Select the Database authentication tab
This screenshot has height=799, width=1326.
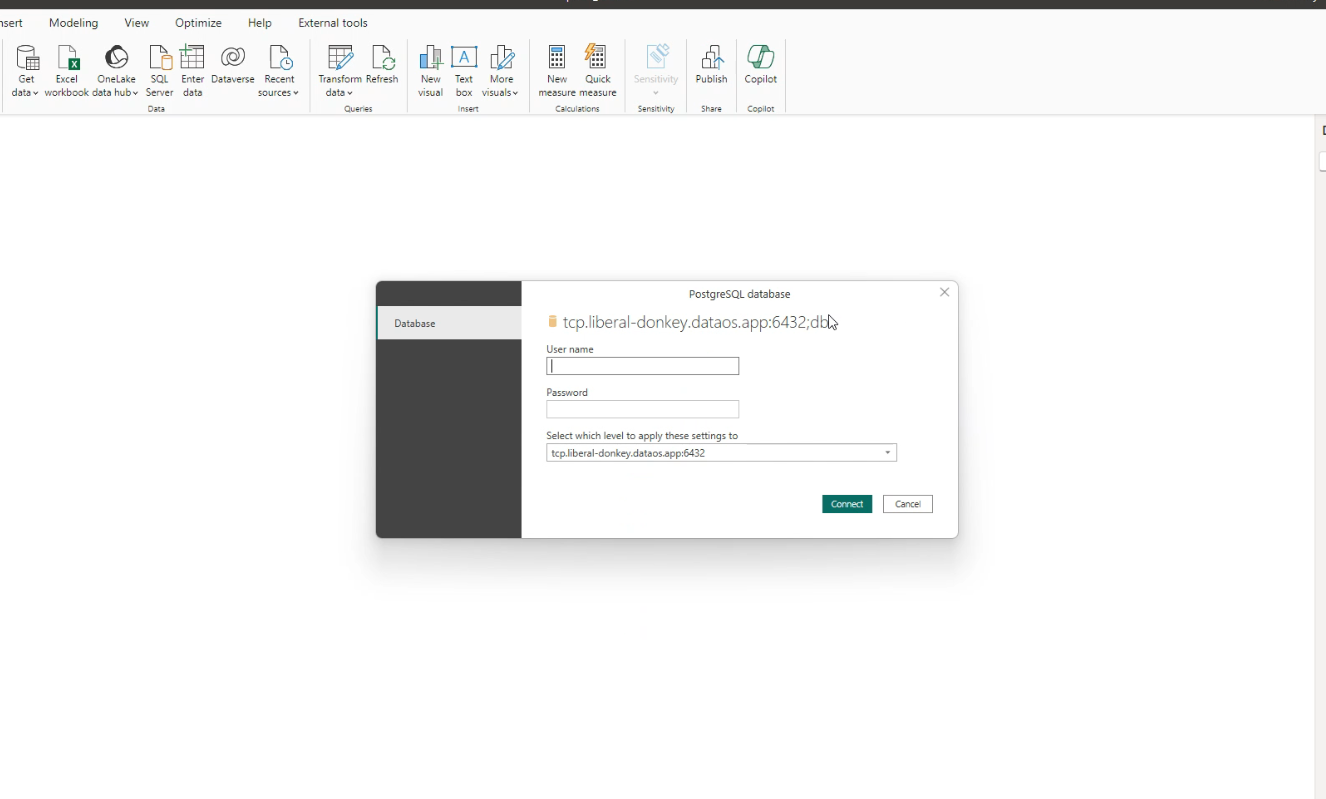tap(449, 323)
